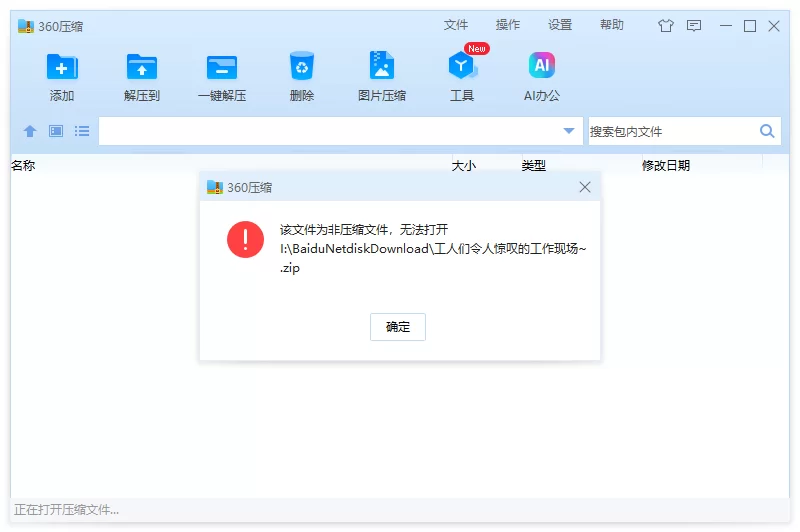Click the 删除 (Delete) trash icon
This screenshot has height=532, width=800.
tap(302, 67)
